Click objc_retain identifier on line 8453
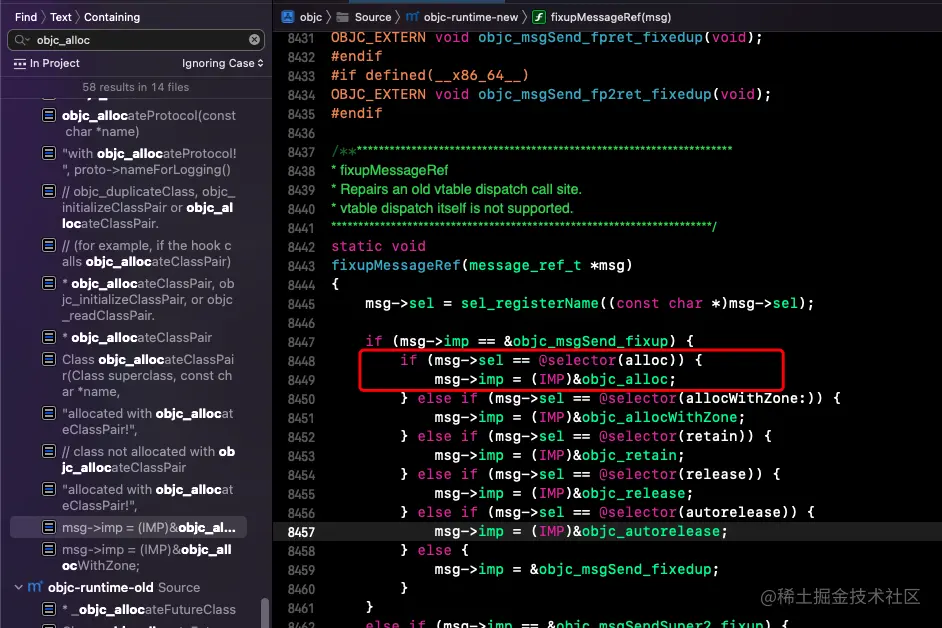This screenshot has height=628, width=942. [629, 455]
